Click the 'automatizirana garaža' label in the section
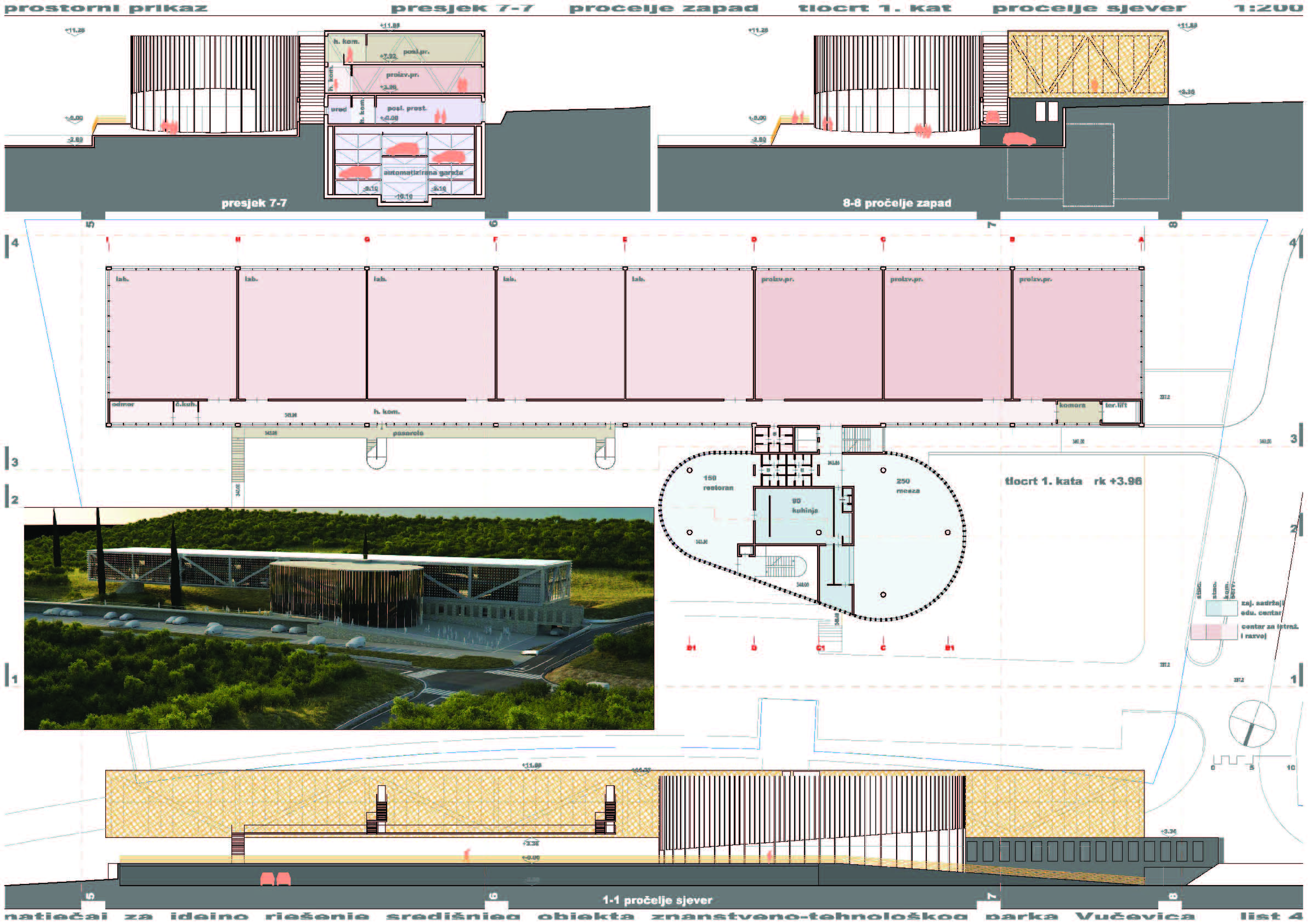The height and width of the screenshot is (924, 1308). point(423,173)
